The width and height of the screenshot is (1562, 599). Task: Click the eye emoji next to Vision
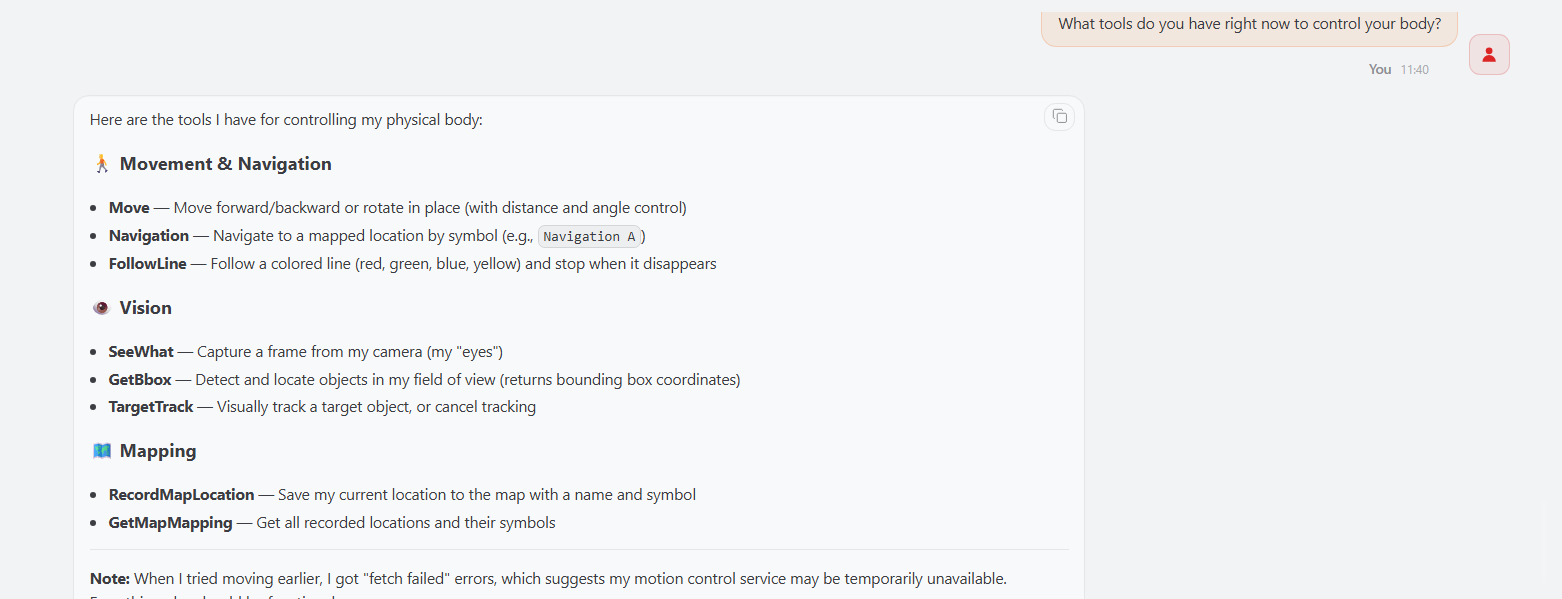tap(101, 308)
